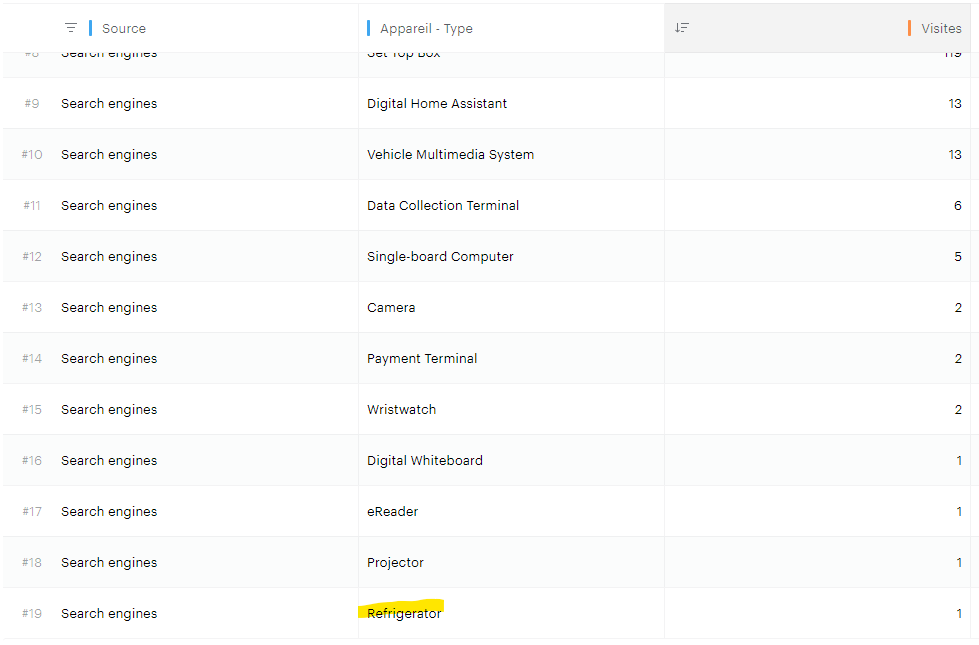Image resolution: width=979 pixels, height=645 pixels.
Task: Click Search engines in row #15
Action: click(109, 410)
